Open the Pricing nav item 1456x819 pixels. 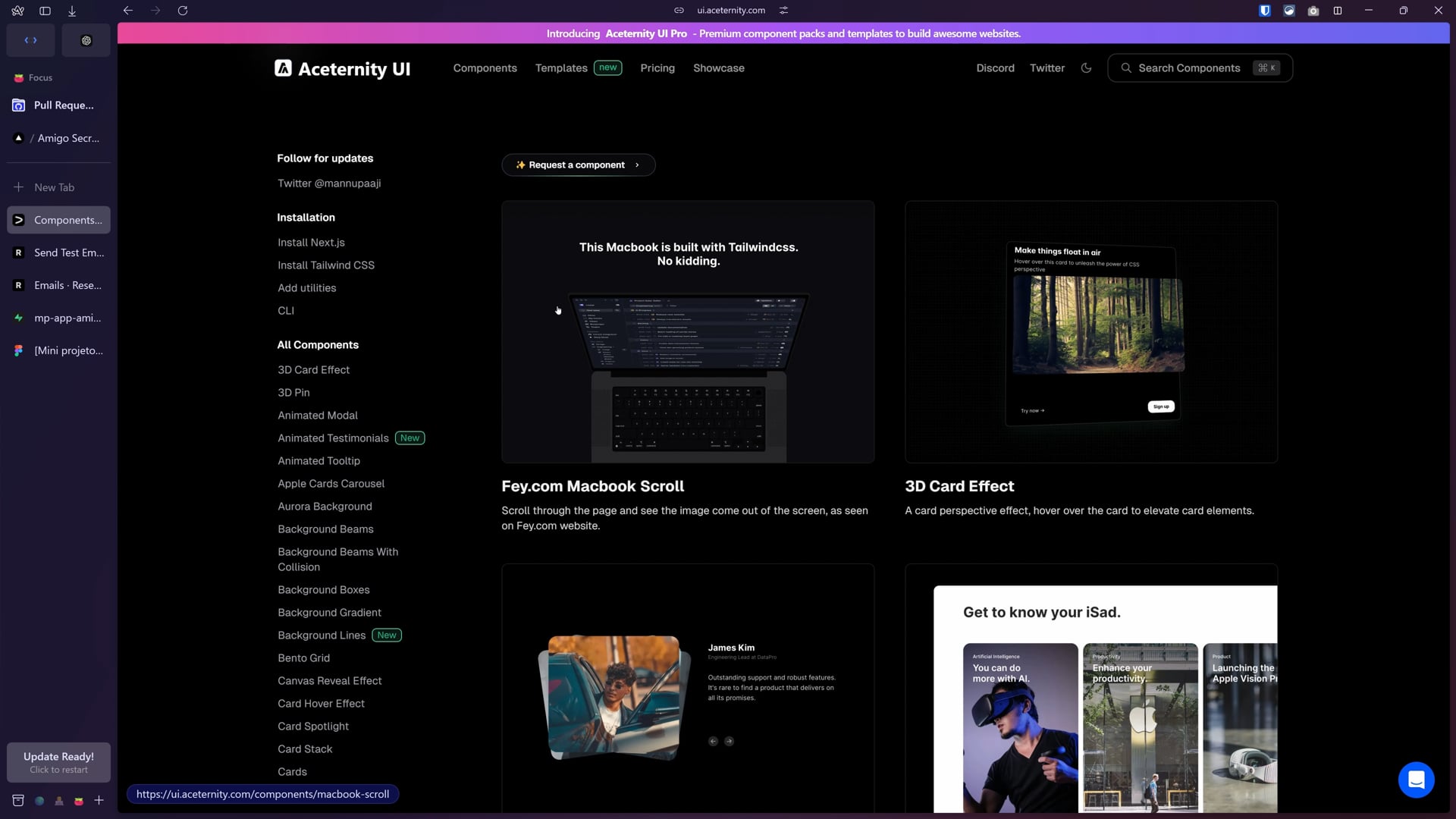pos(657,68)
